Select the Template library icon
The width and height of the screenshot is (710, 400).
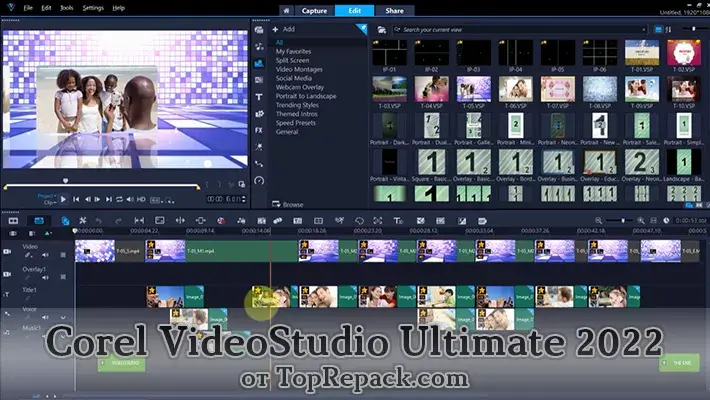click(x=259, y=63)
